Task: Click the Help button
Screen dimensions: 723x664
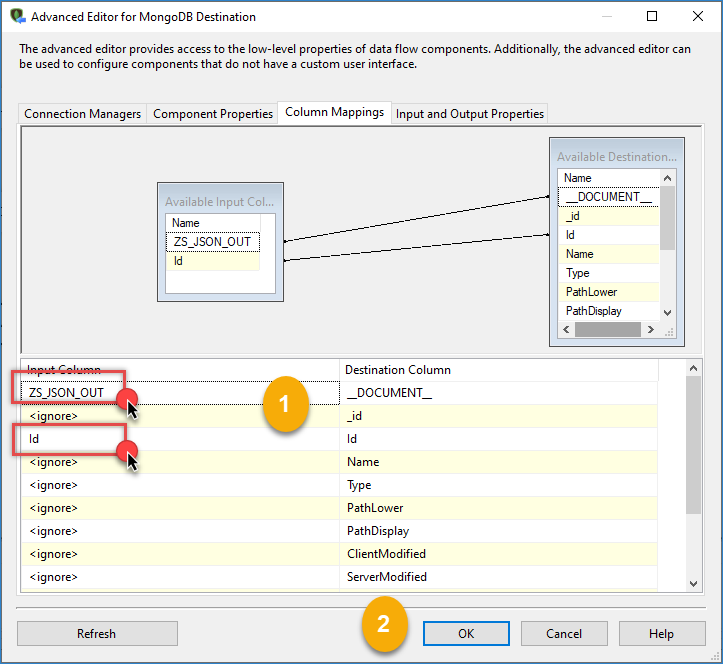Action: 662,633
